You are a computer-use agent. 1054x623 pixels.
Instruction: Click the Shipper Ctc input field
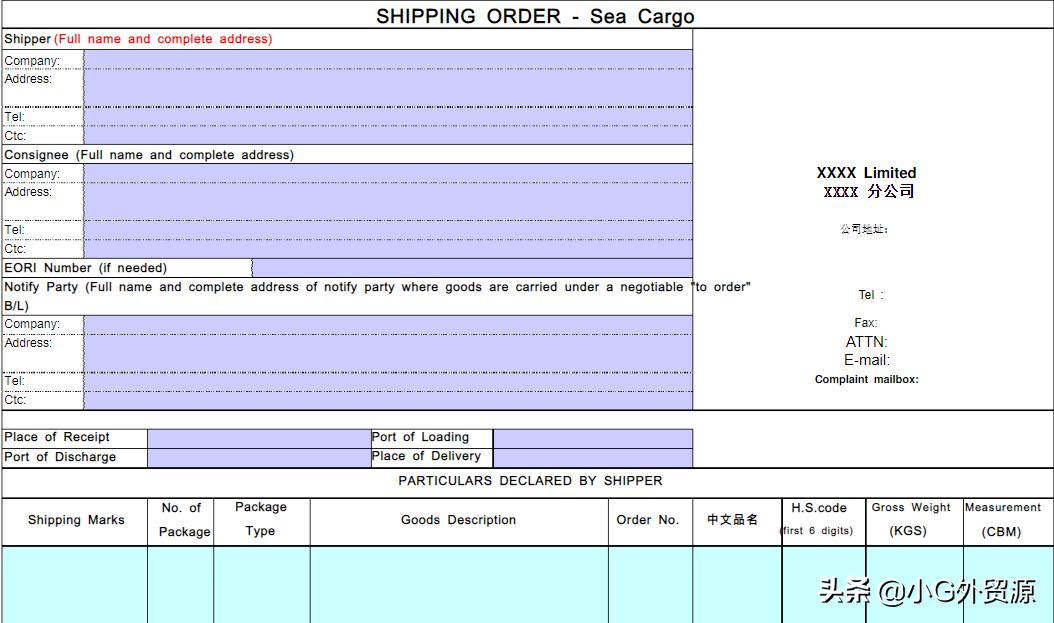pyautogui.click(x=388, y=135)
